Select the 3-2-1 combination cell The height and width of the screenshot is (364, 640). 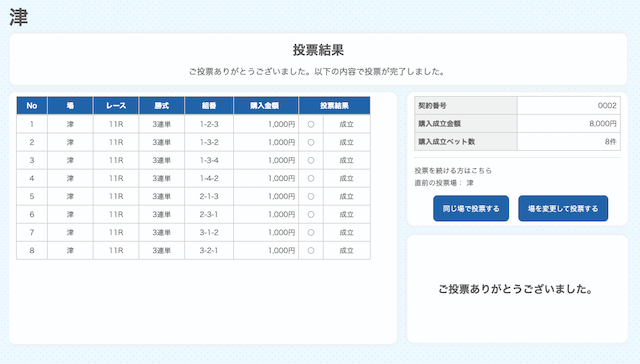click(x=209, y=250)
